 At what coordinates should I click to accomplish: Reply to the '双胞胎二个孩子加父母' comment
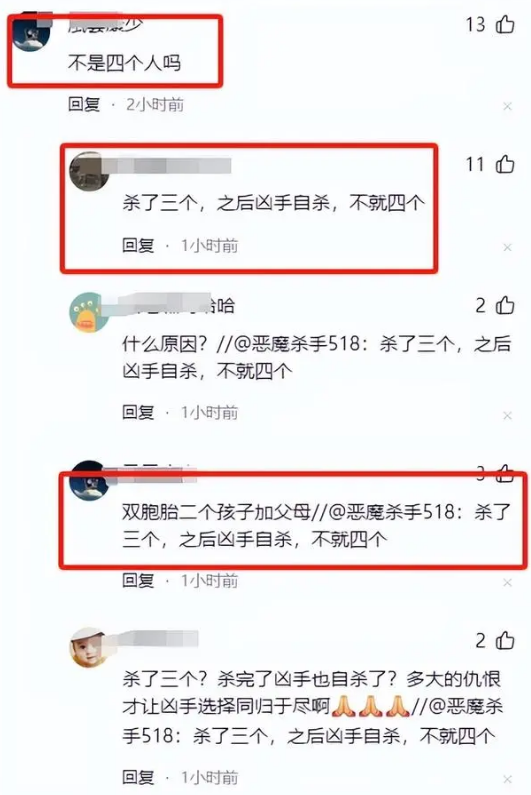point(138,580)
